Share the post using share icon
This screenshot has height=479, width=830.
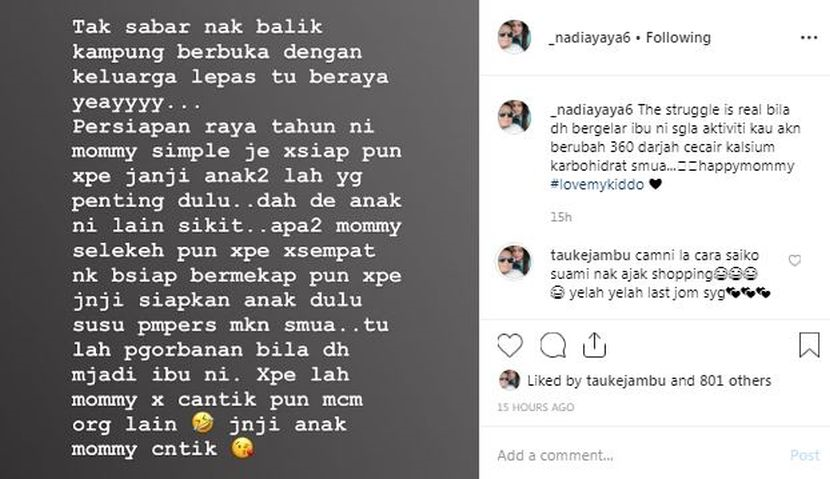594,345
